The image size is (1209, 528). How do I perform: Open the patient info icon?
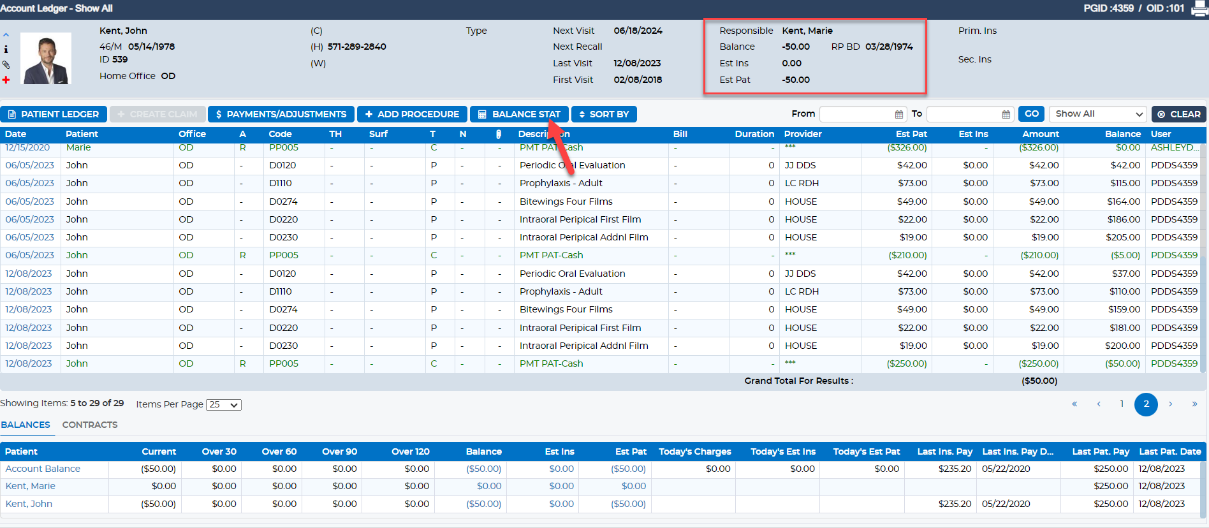pos(7,48)
